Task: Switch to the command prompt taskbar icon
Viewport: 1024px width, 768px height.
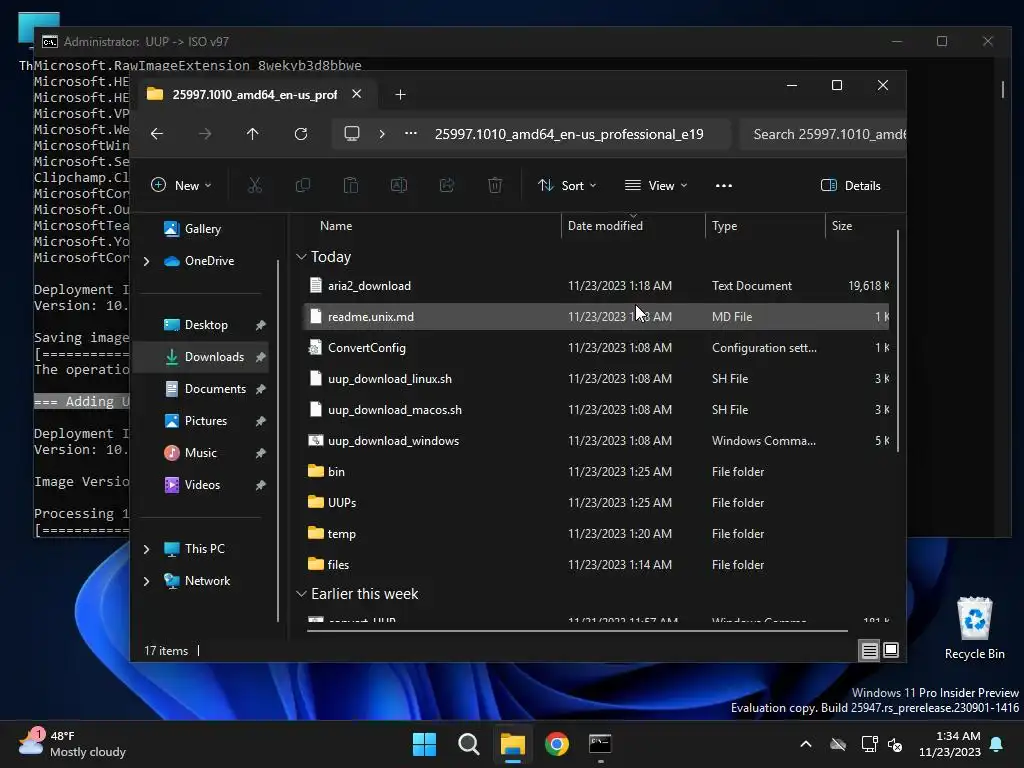Action: [600, 744]
